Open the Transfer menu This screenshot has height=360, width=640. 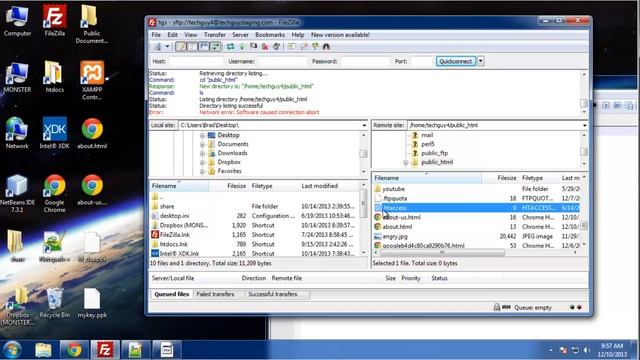click(215, 35)
